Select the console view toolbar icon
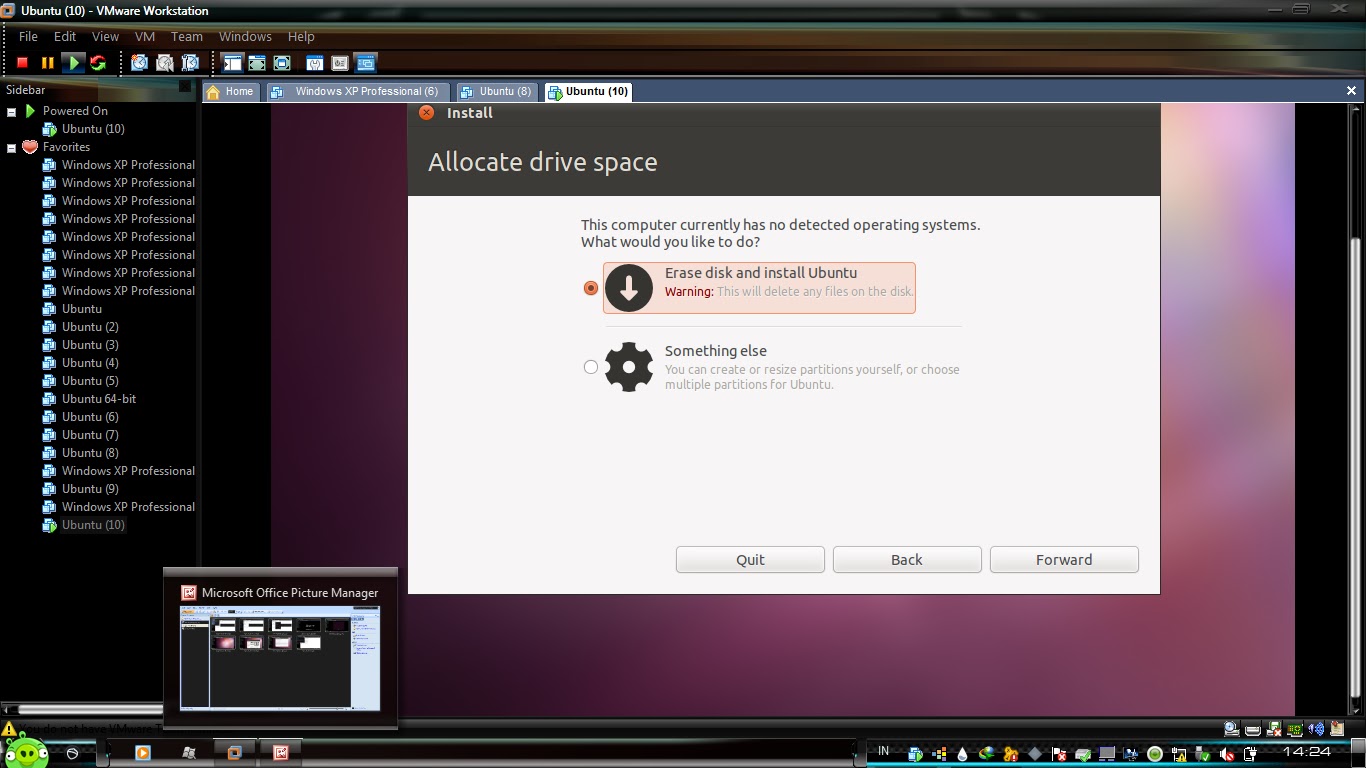The width and height of the screenshot is (1366, 768). pos(365,63)
